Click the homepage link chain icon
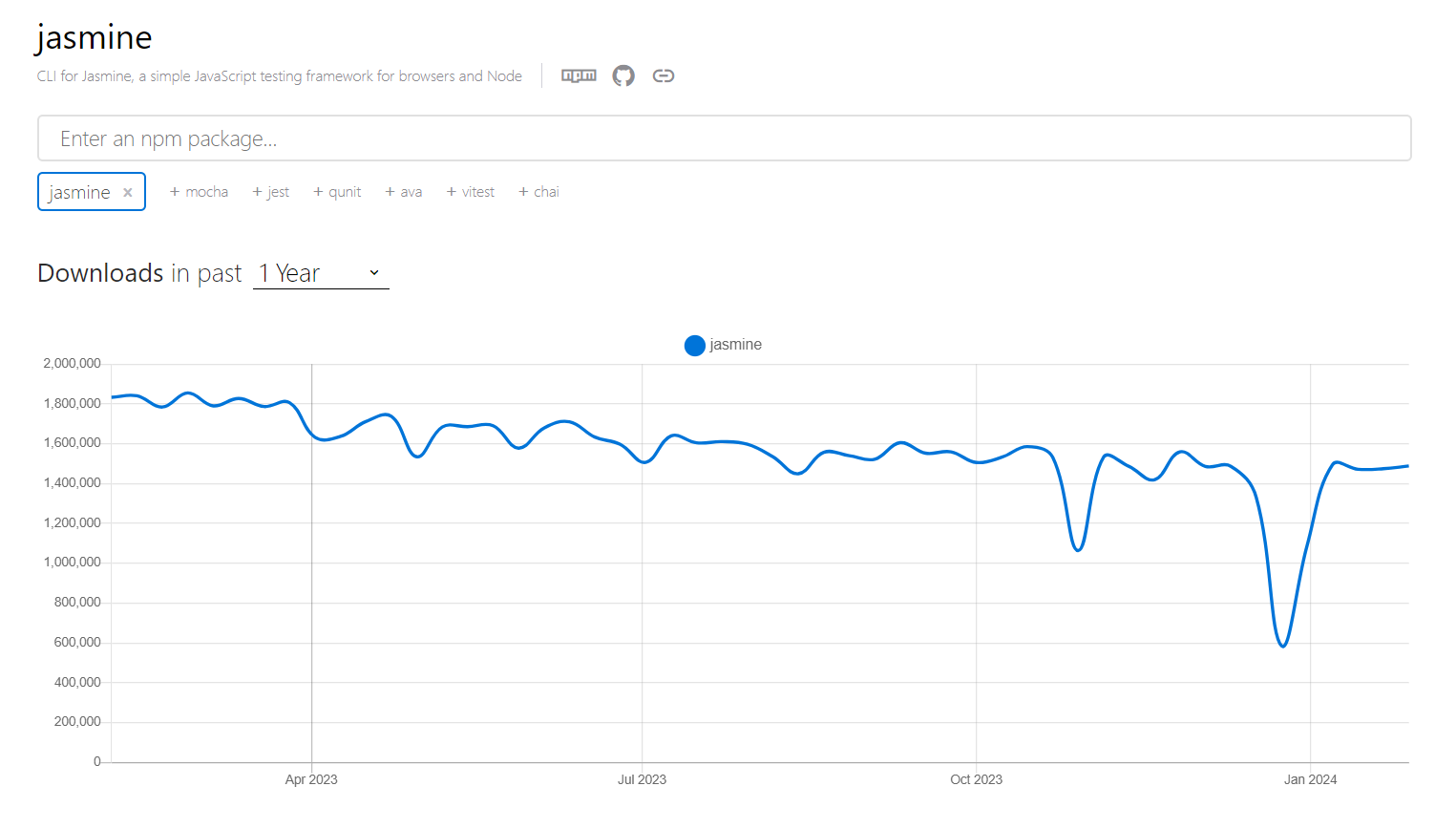1456x829 pixels. [x=664, y=75]
